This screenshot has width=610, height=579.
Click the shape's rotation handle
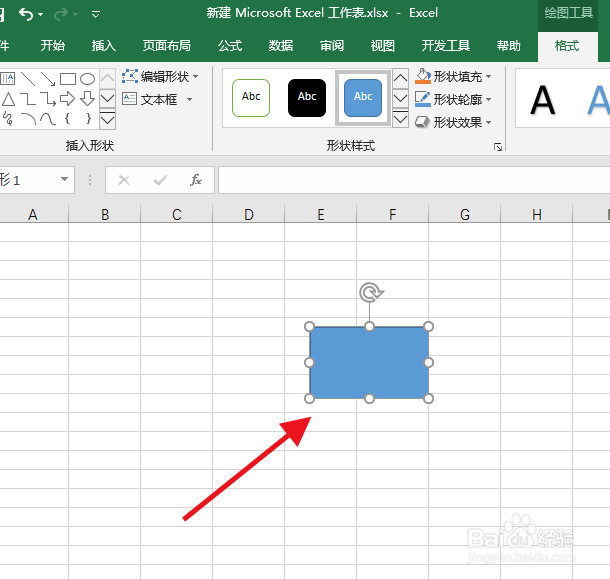pyautogui.click(x=370, y=293)
